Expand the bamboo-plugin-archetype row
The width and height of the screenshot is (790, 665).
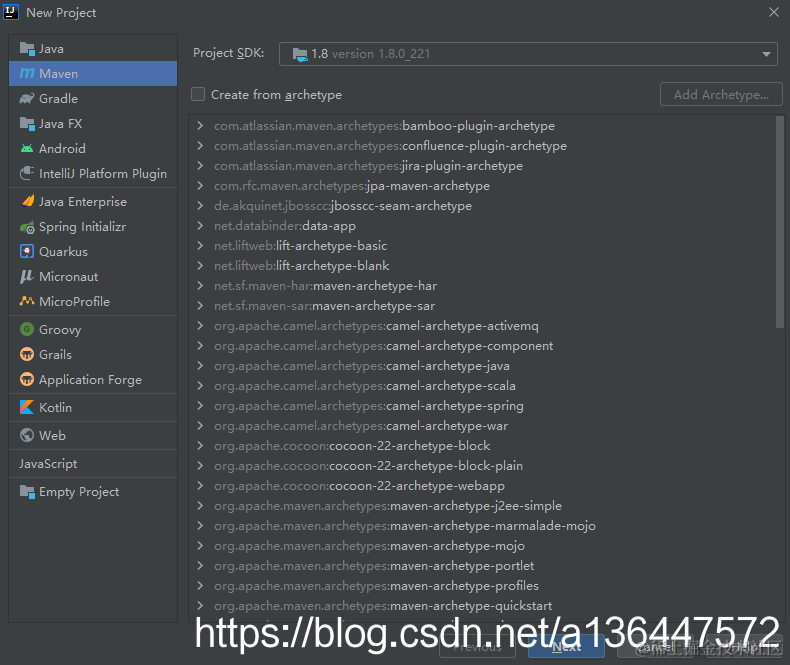(200, 125)
